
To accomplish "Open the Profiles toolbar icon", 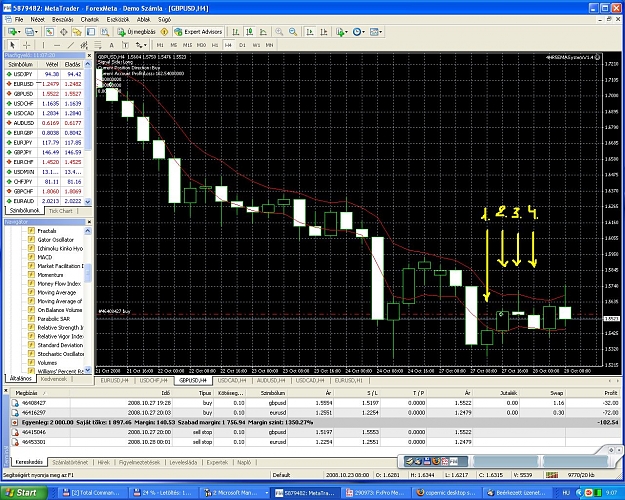I will tap(31, 32).
